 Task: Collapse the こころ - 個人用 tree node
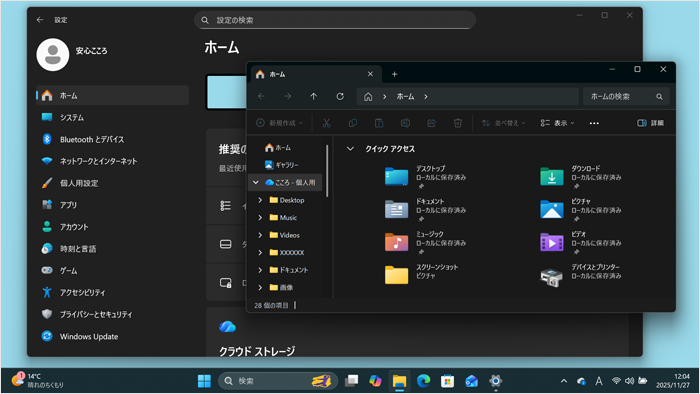tap(256, 182)
